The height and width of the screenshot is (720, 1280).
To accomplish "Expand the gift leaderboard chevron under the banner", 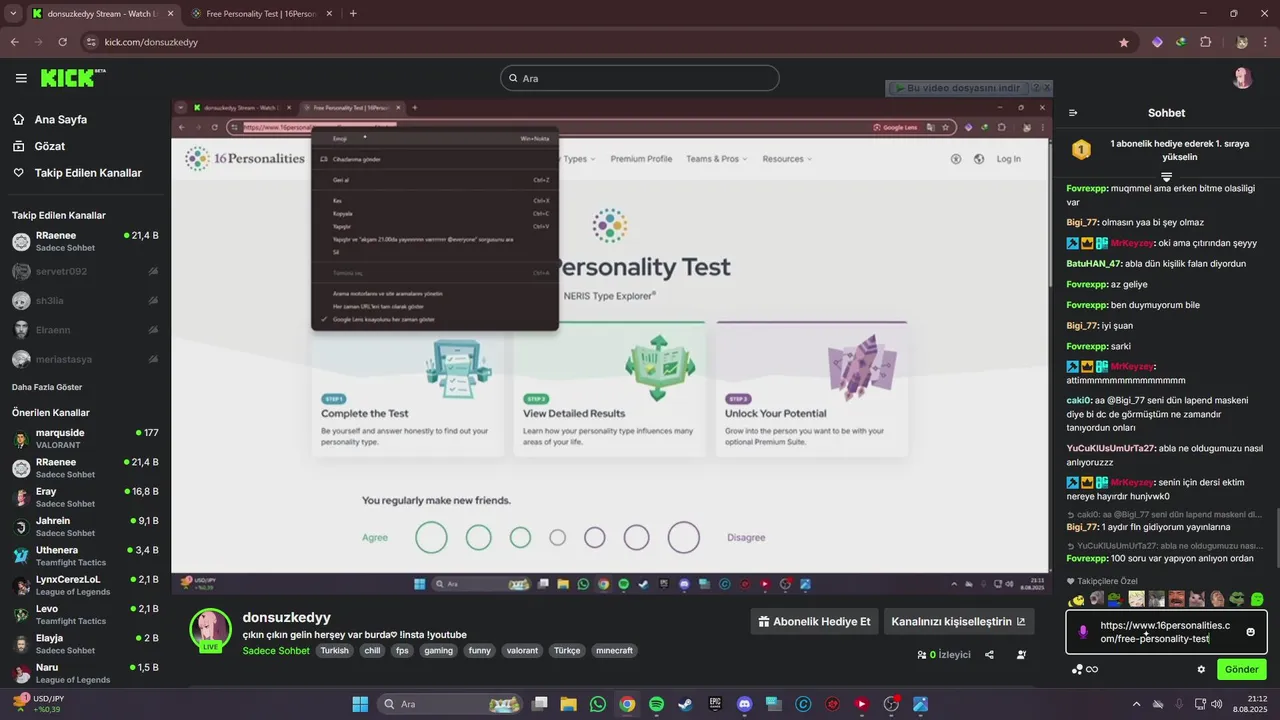I will tap(1166, 177).
